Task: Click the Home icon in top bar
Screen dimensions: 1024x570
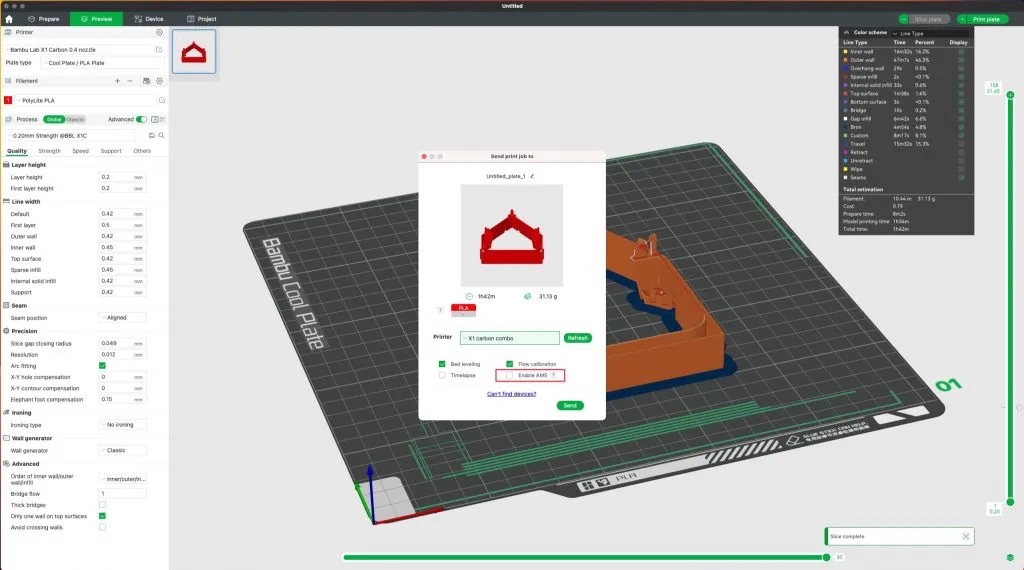Action: (x=9, y=19)
